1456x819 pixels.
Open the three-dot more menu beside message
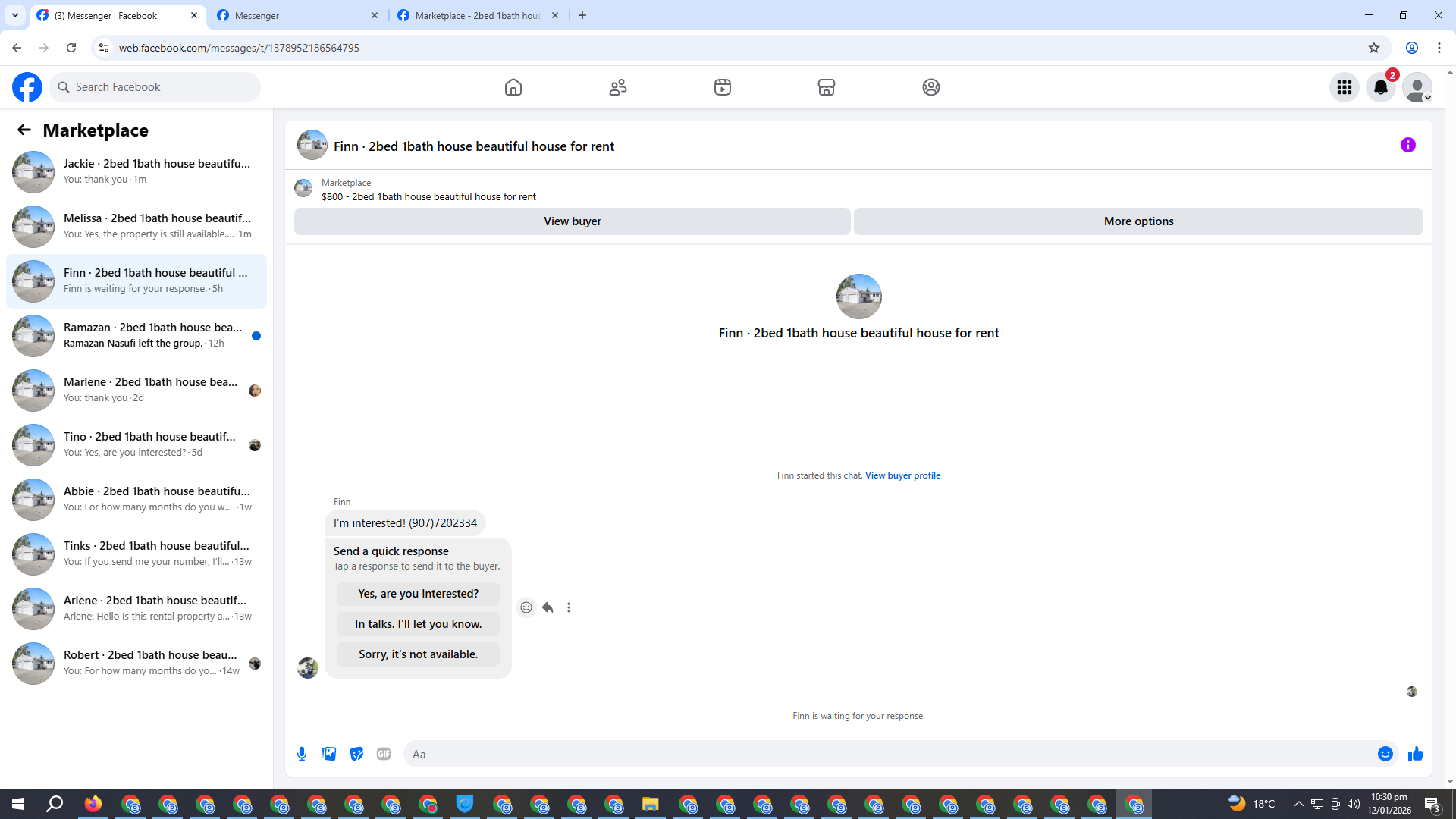coord(569,607)
